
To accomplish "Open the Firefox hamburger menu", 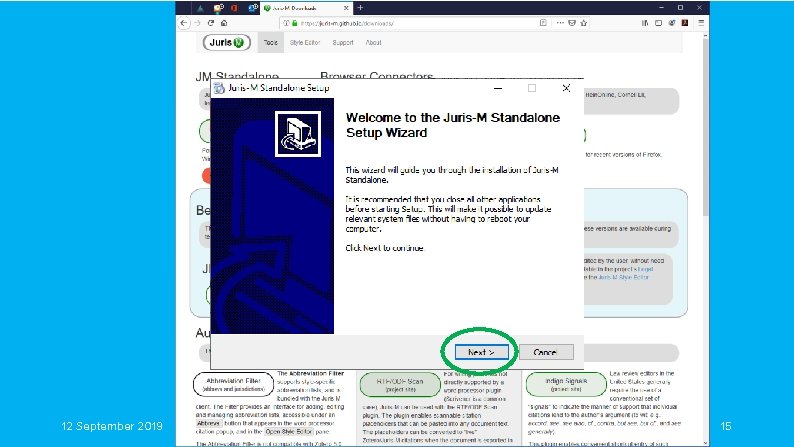I will click(x=701, y=23).
